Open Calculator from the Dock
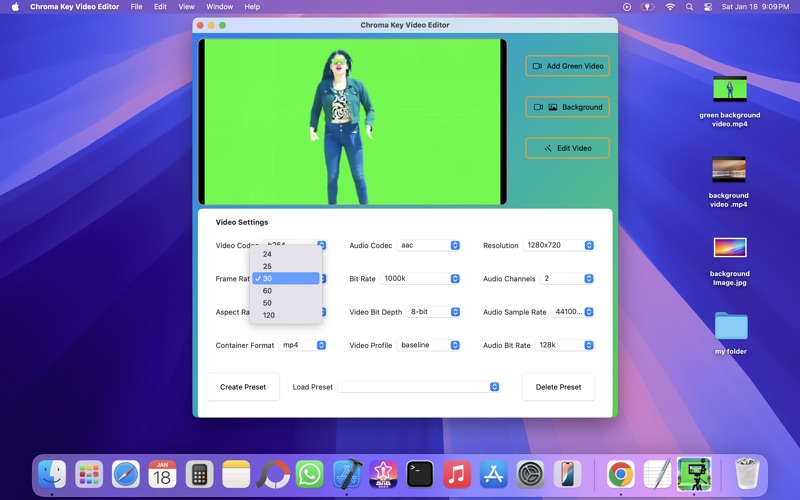 [x=199, y=474]
